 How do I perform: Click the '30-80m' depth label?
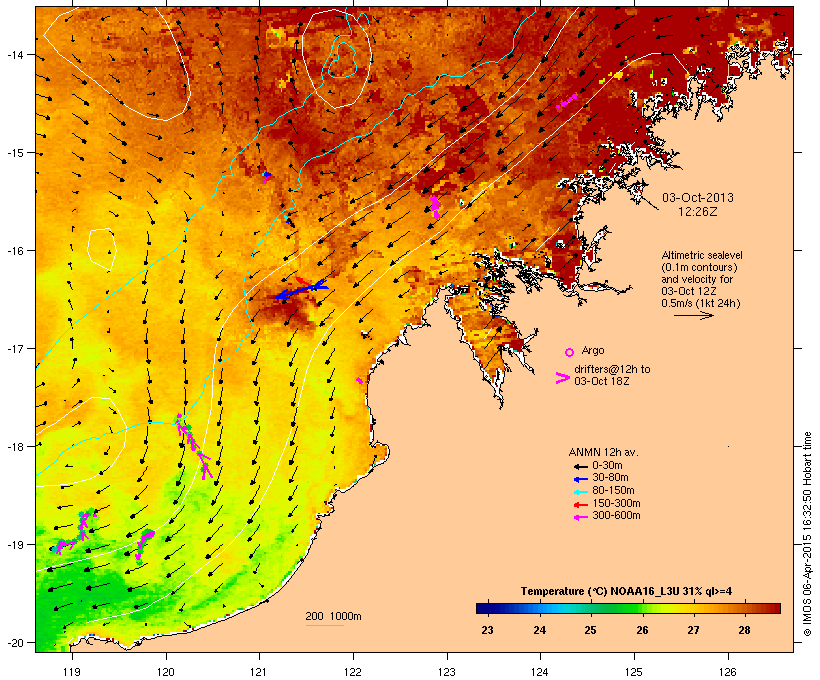pos(610,478)
